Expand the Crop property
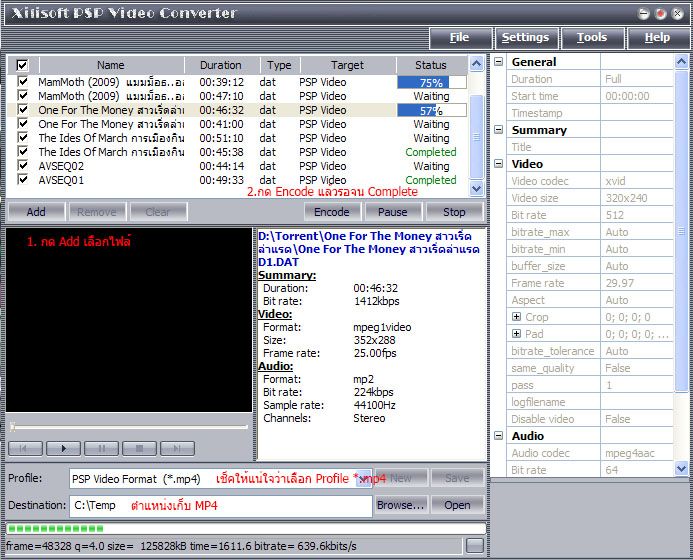Viewport: 693px width, 560px height. (x=516, y=316)
